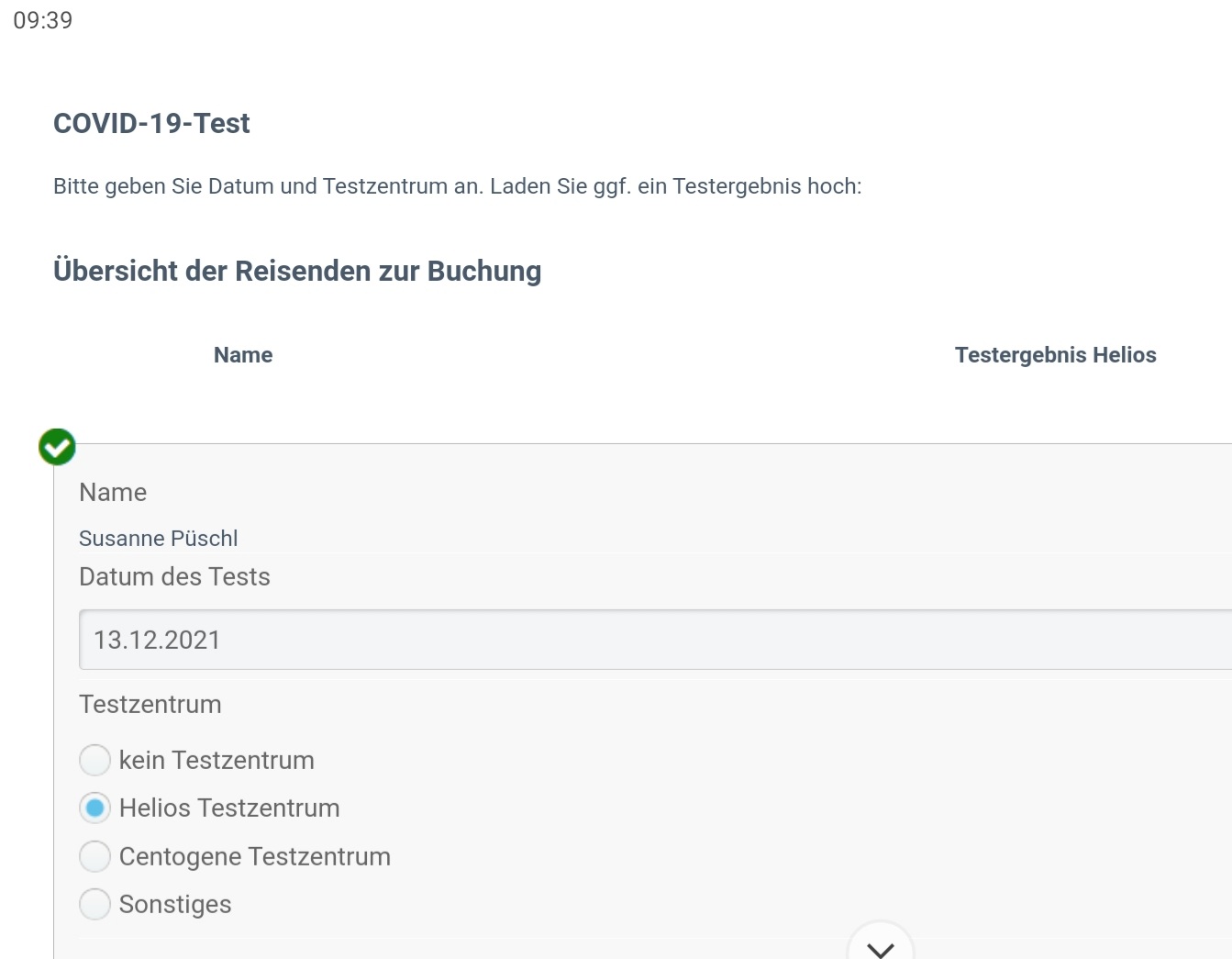This screenshot has width=1232, height=959.
Task: Pick the Sonstiges radio button
Action: [x=94, y=904]
